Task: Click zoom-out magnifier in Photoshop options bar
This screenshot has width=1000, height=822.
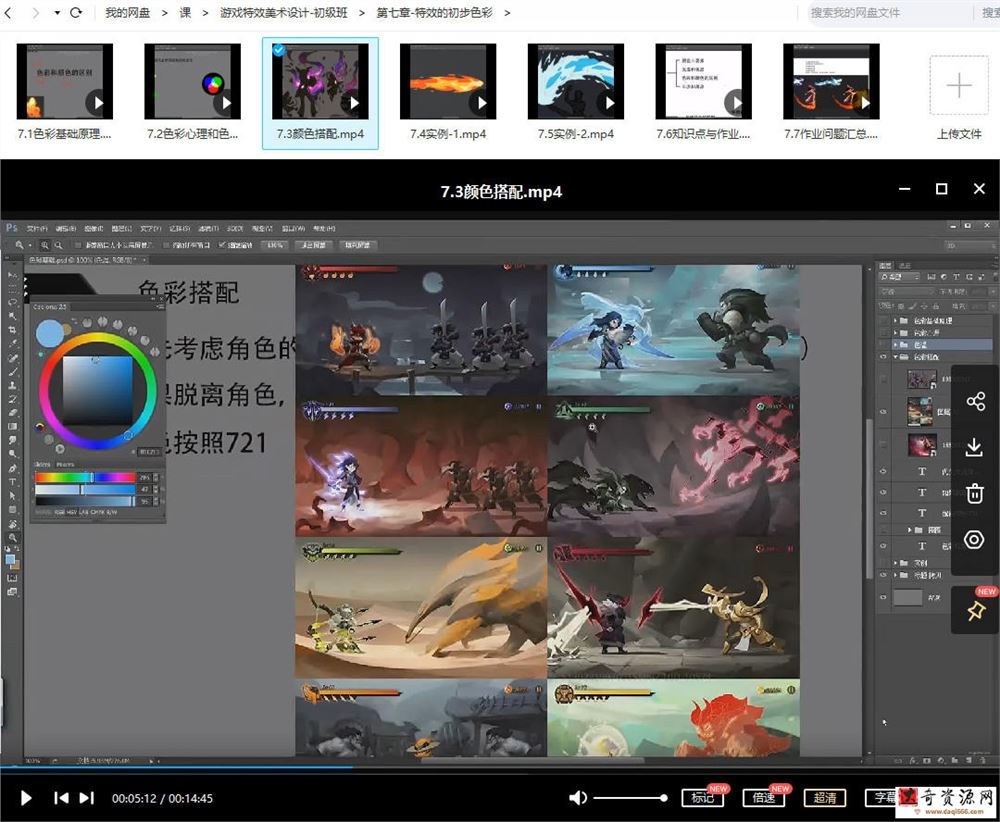Action: pos(58,245)
